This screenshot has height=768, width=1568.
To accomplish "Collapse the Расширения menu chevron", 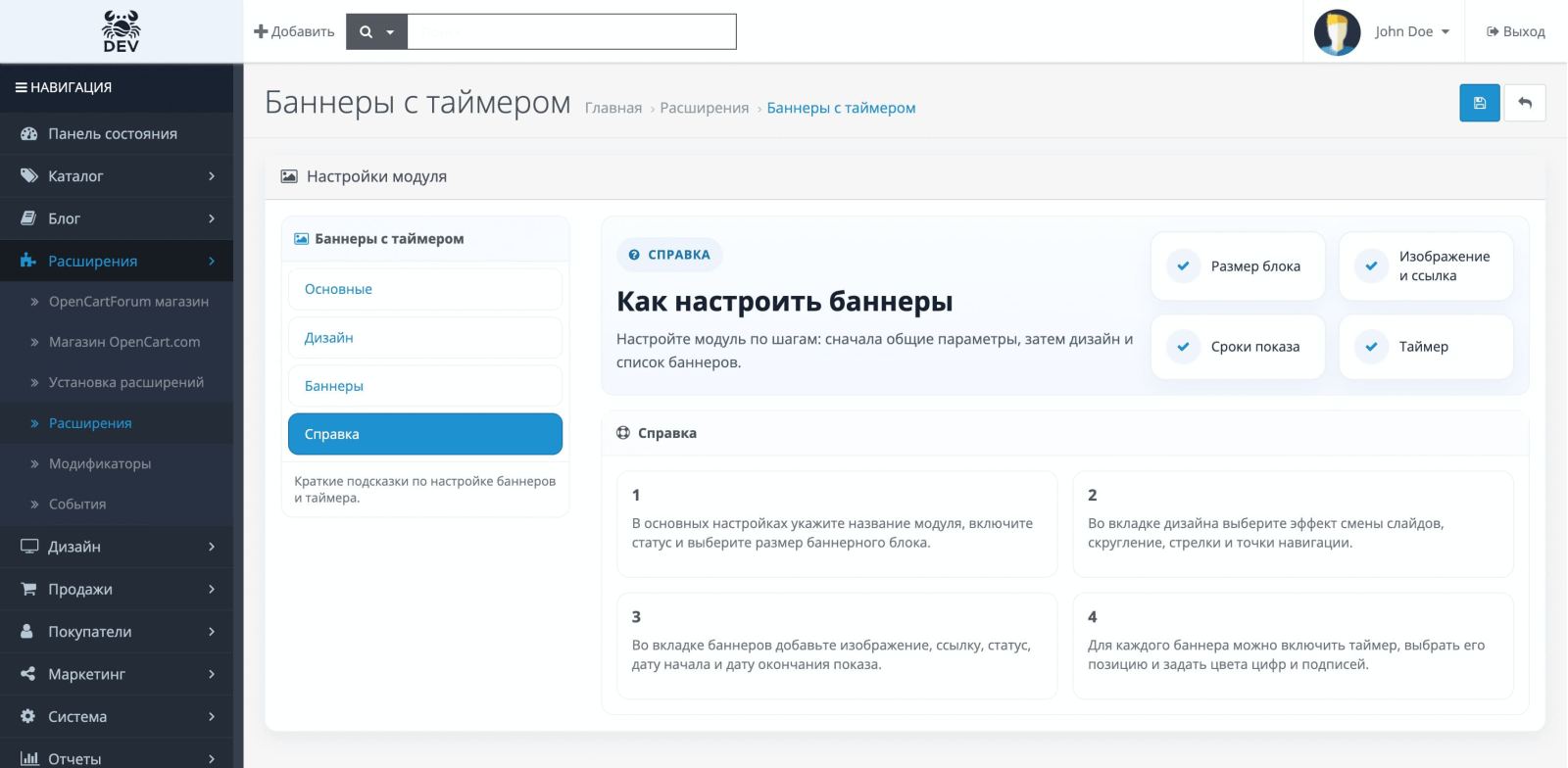I will [x=212, y=261].
